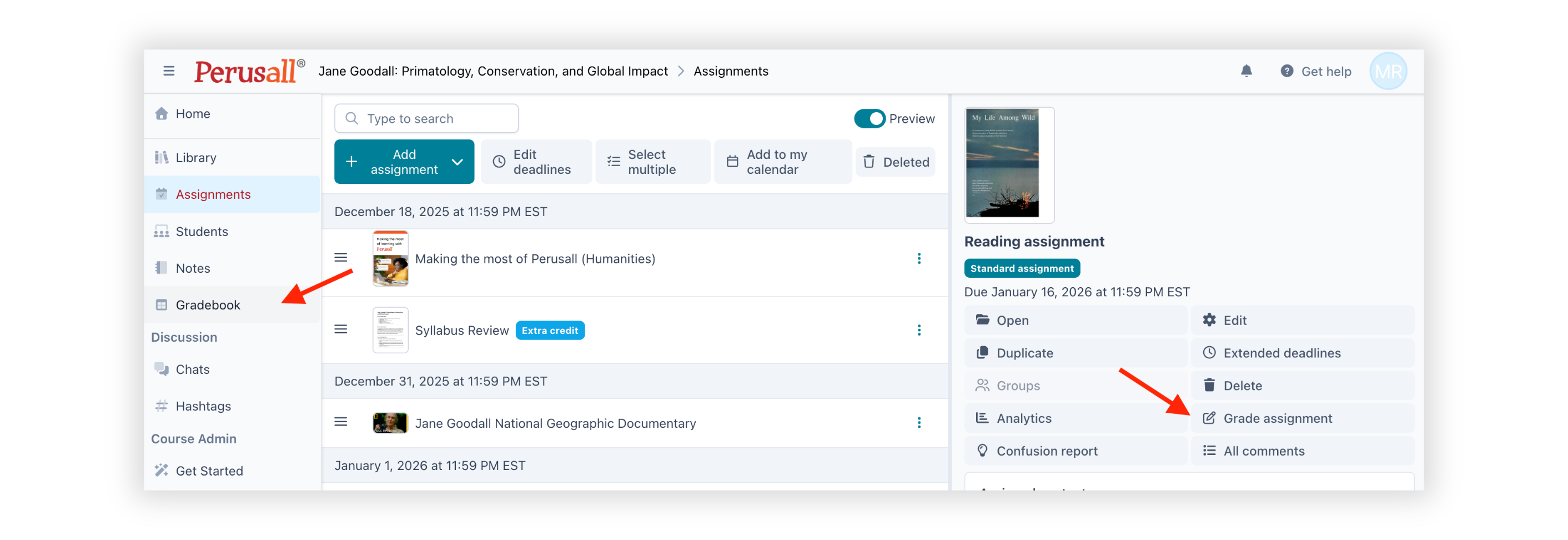Open Analytics for the assignment
Viewport: 1568px width, 540px height.
[x=1076, y=418]
